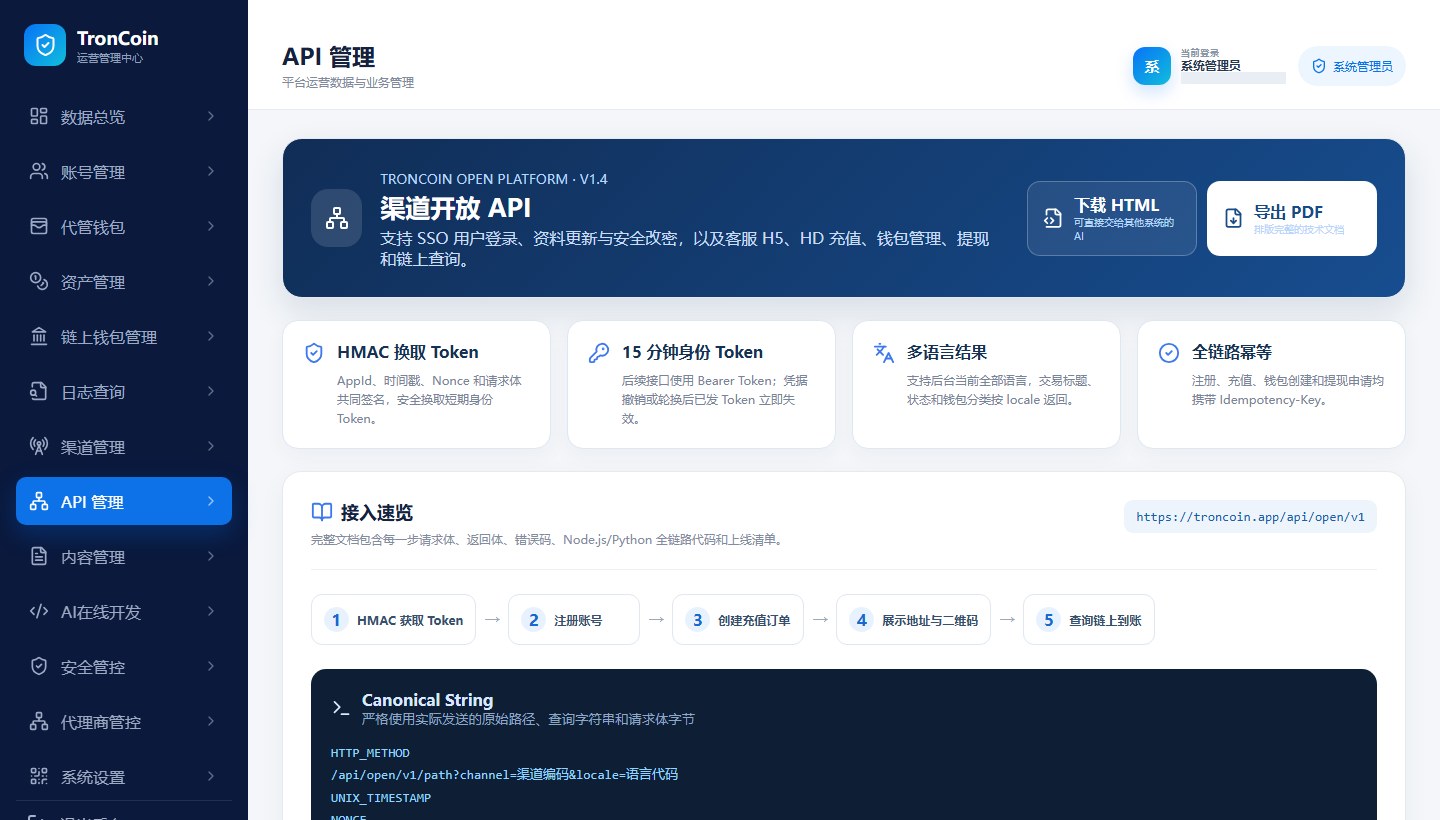Expand the 安全管控 chevron
This screenshot has width=1440, height=820.
(211, 666)
